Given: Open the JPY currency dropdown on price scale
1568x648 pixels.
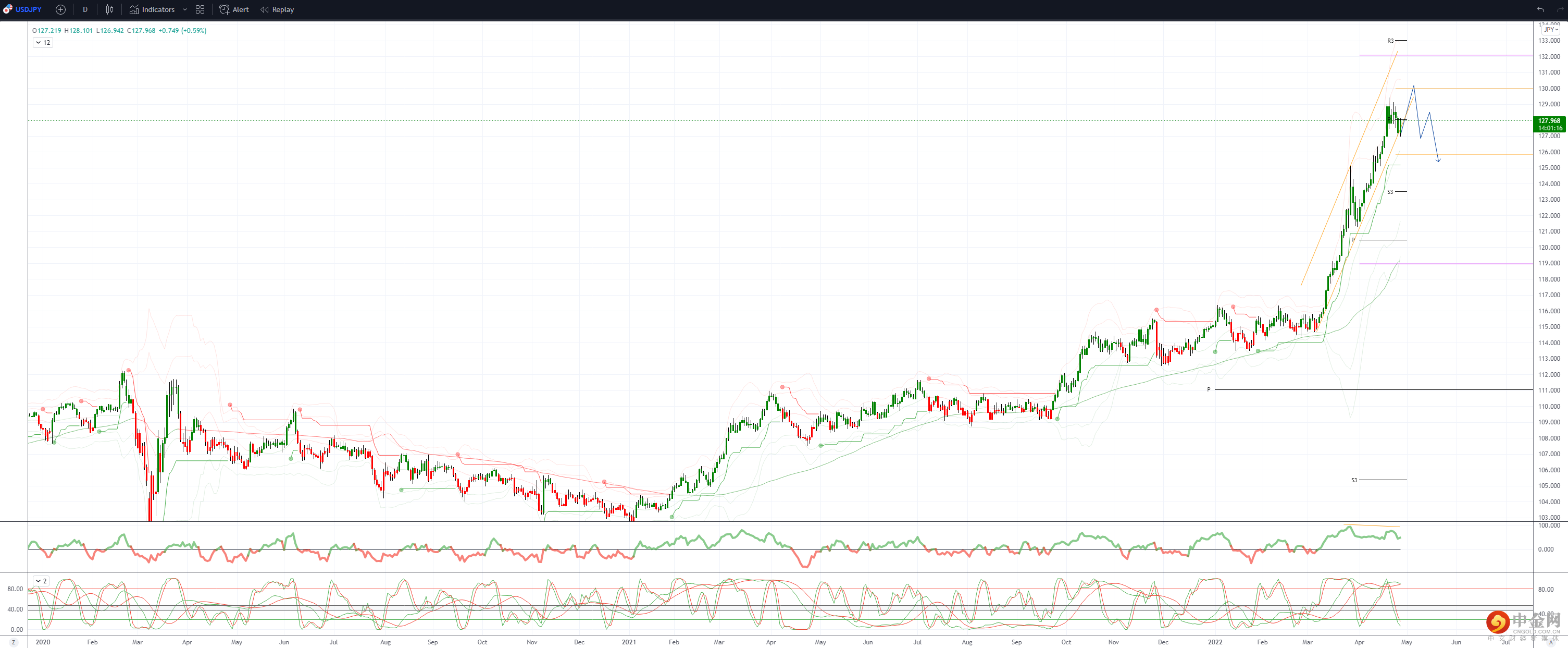Looking at the screenshot, I should (x=1550, y=29).
